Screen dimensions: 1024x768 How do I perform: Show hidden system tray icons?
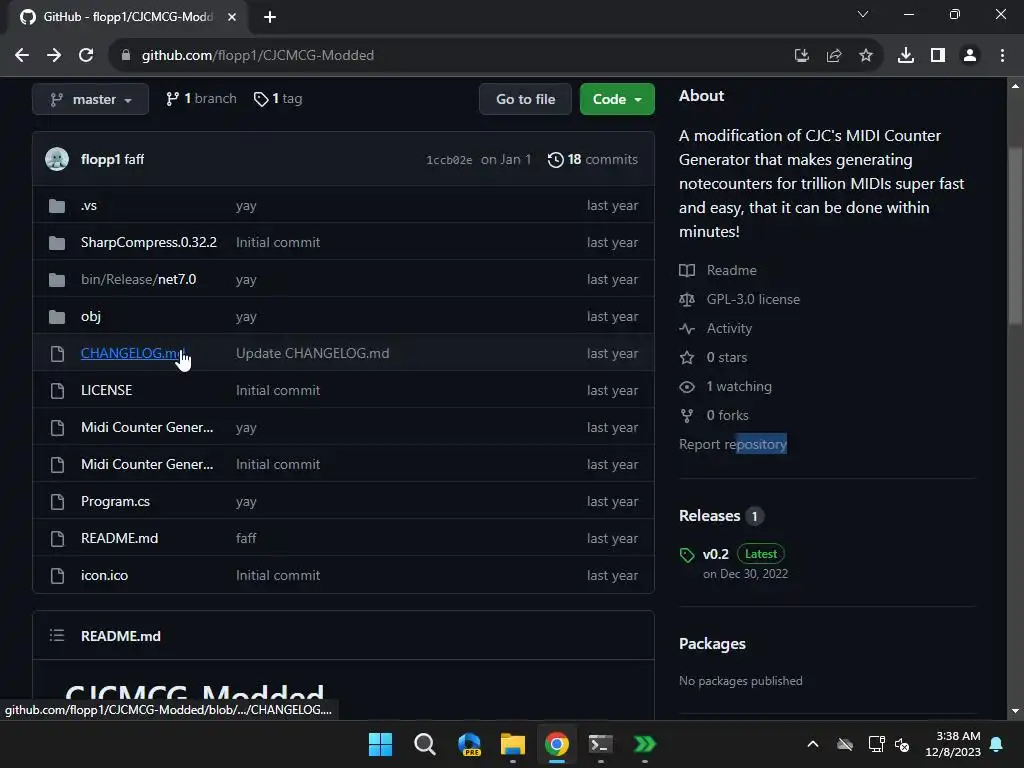pos(813,744)
